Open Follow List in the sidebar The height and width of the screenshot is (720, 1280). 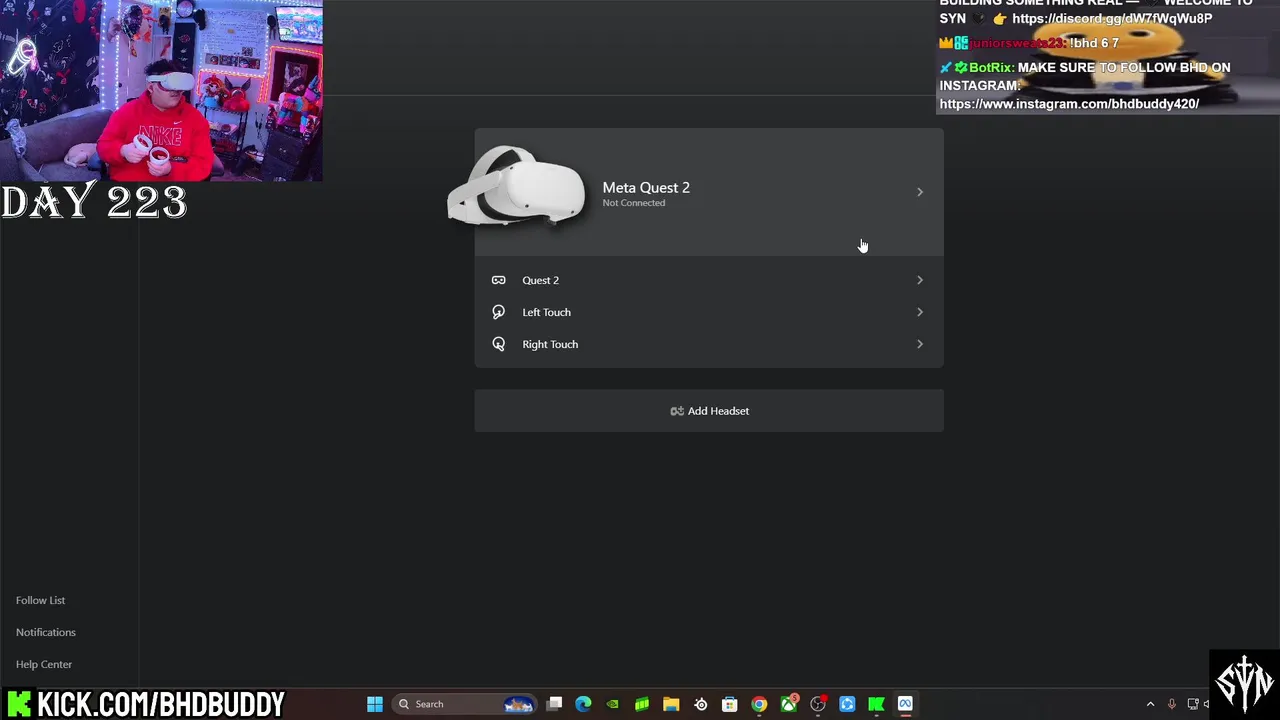(40, 600)
